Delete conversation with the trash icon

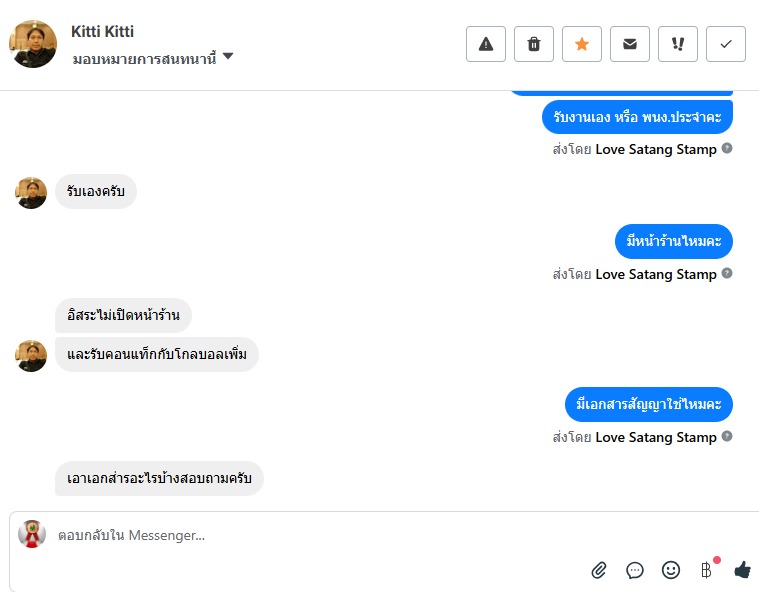pos(534,44)
